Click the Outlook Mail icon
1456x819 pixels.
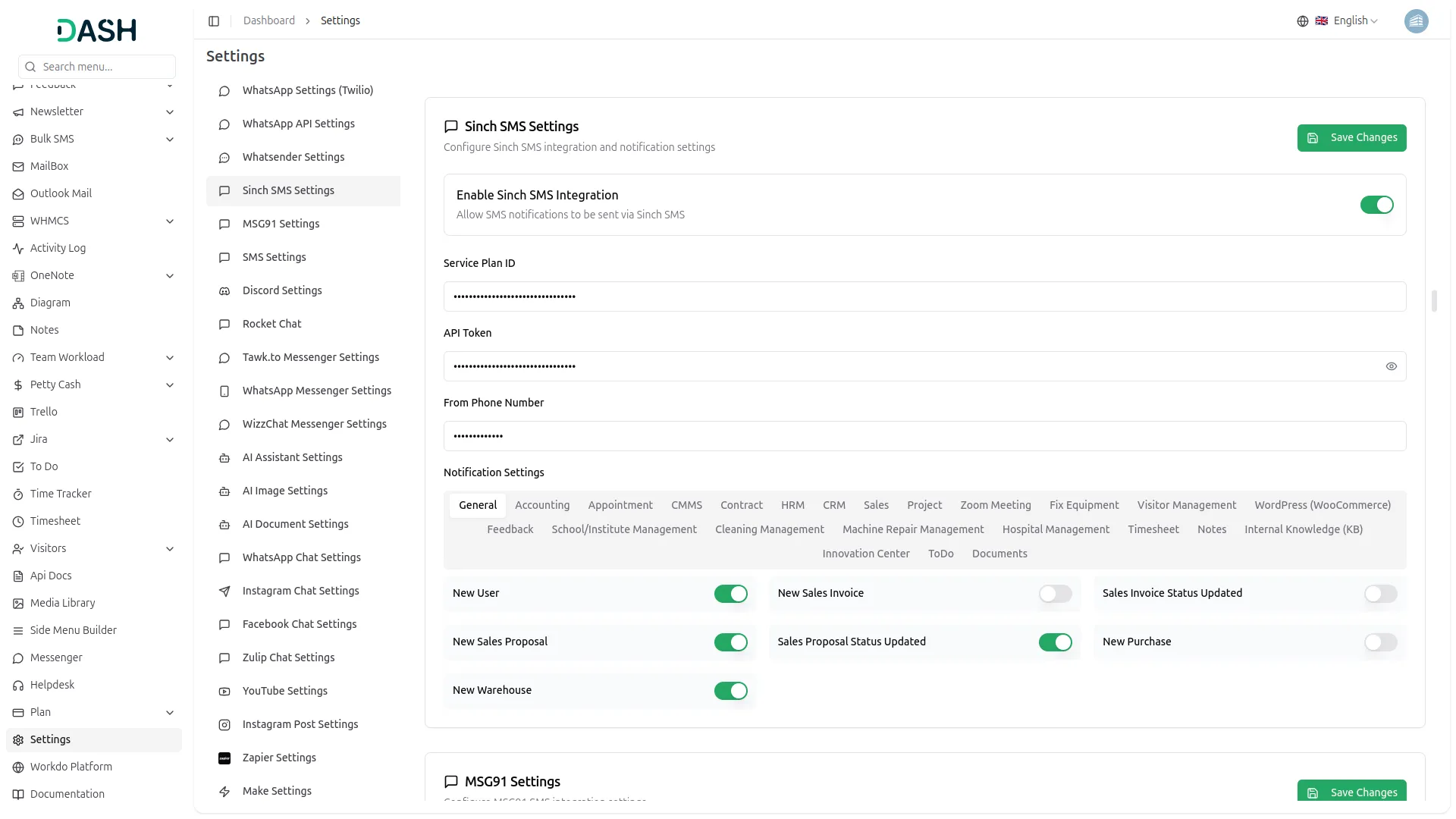pos(18,194)
